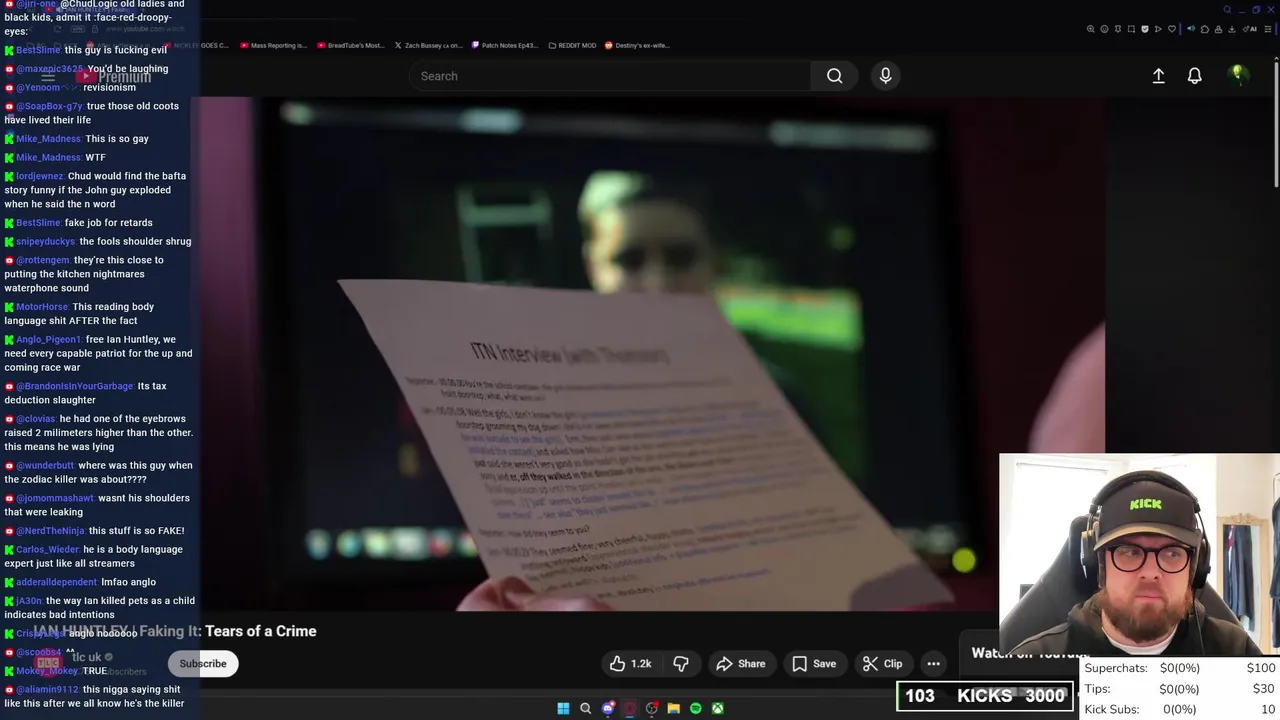Image resolution: width=1280 pixels, height=720 pixels.
Task: Open the Windows Start menu
Action: pos(563,708)
